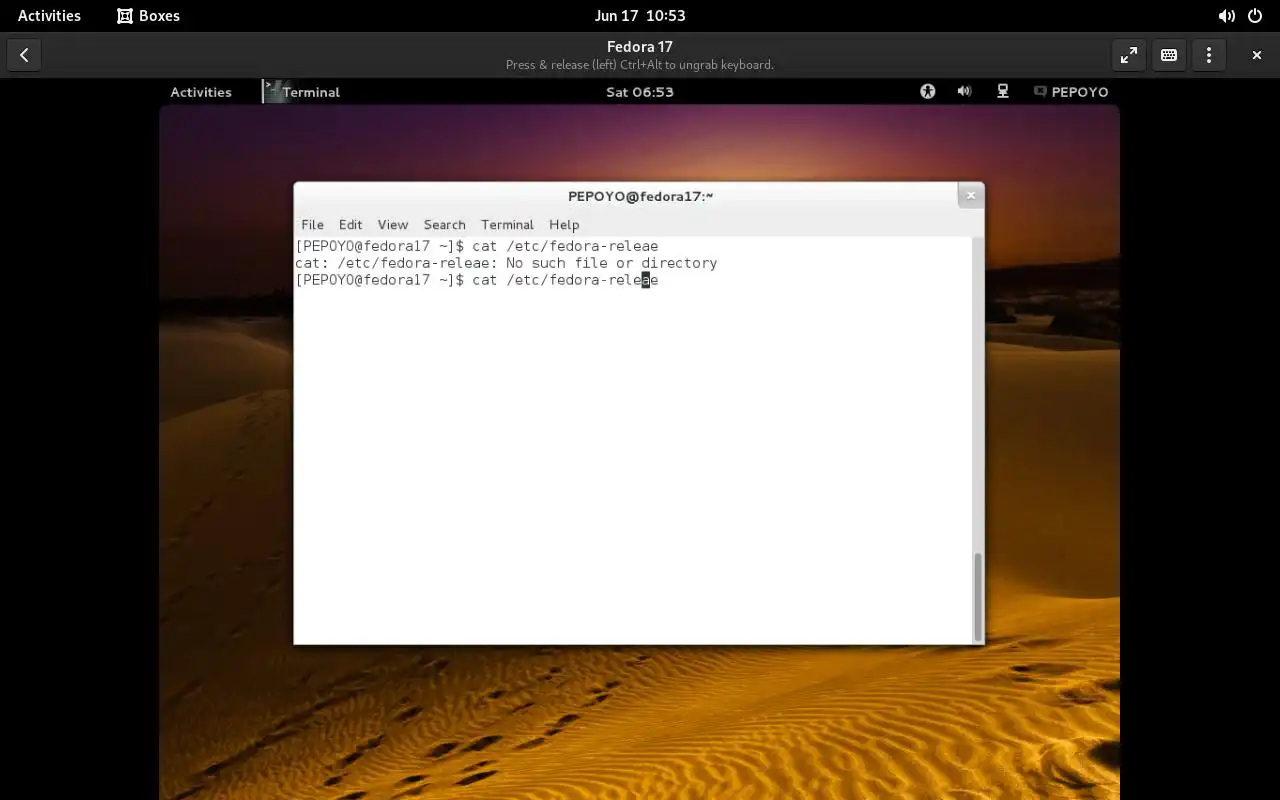The width and height of the screenshot is (1280, 800).
Task: Click the guest volume icon
Action: 964,91
